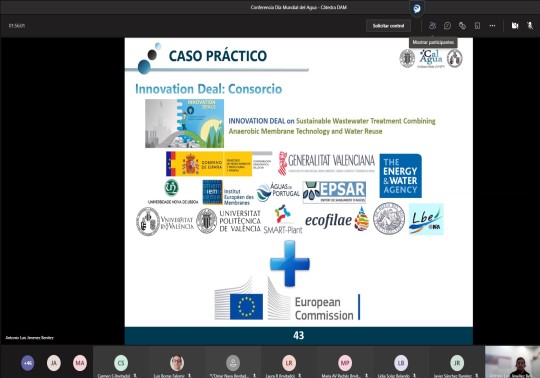
Task: Select the JA participant avatar
Action: (54, 363)
